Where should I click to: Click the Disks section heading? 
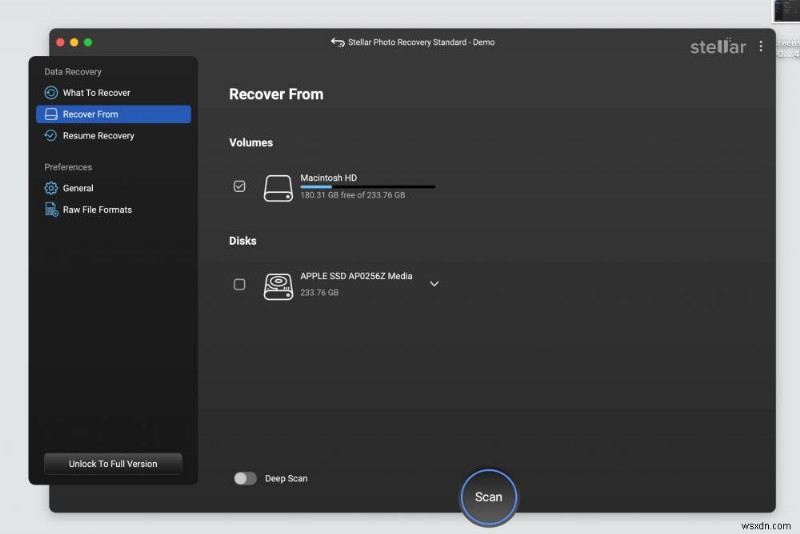243,241
